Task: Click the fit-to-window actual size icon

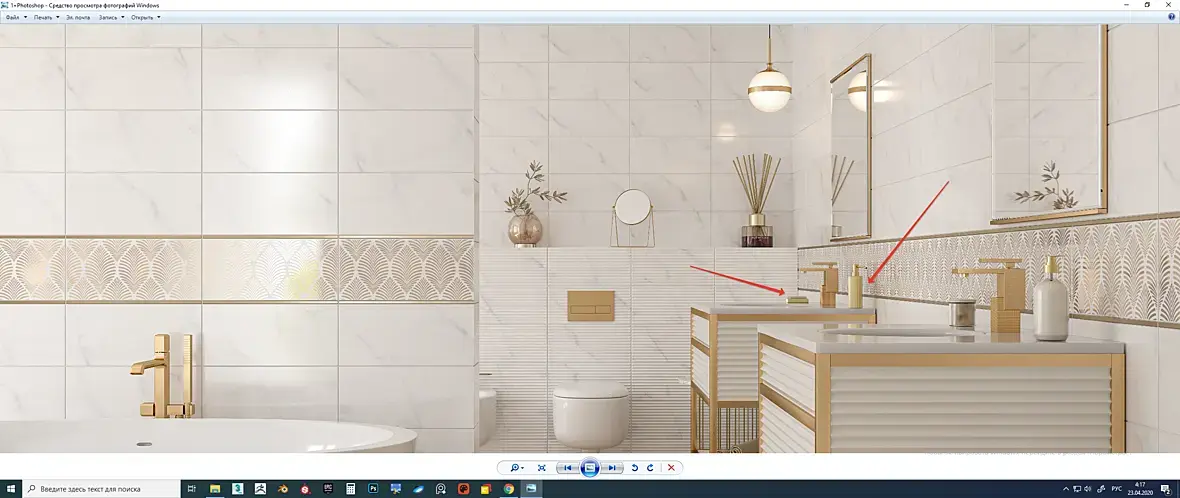Action: click(x=542, y=468)
